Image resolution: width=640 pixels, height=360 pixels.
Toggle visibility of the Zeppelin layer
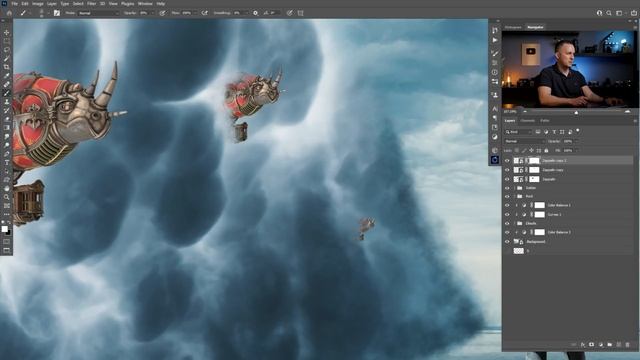point(507,179)
